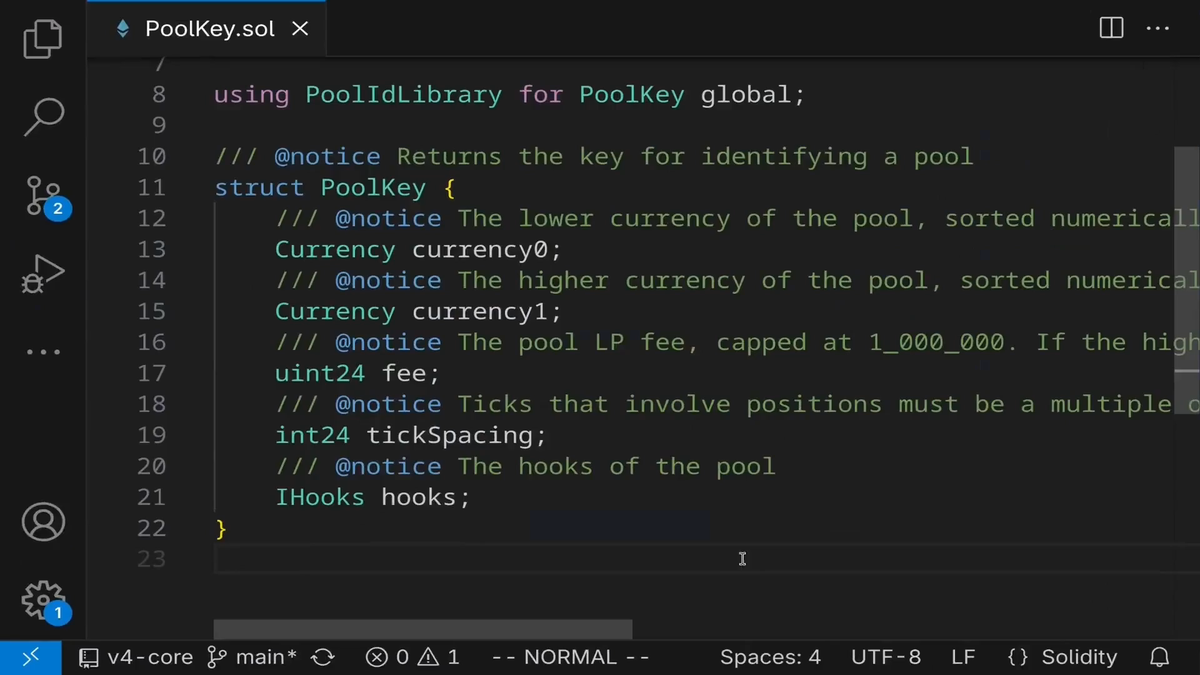The image size is (1200, 675).
Task: Click the comment 'Returns the key for identifying a pool'
Action: [685, 157]
